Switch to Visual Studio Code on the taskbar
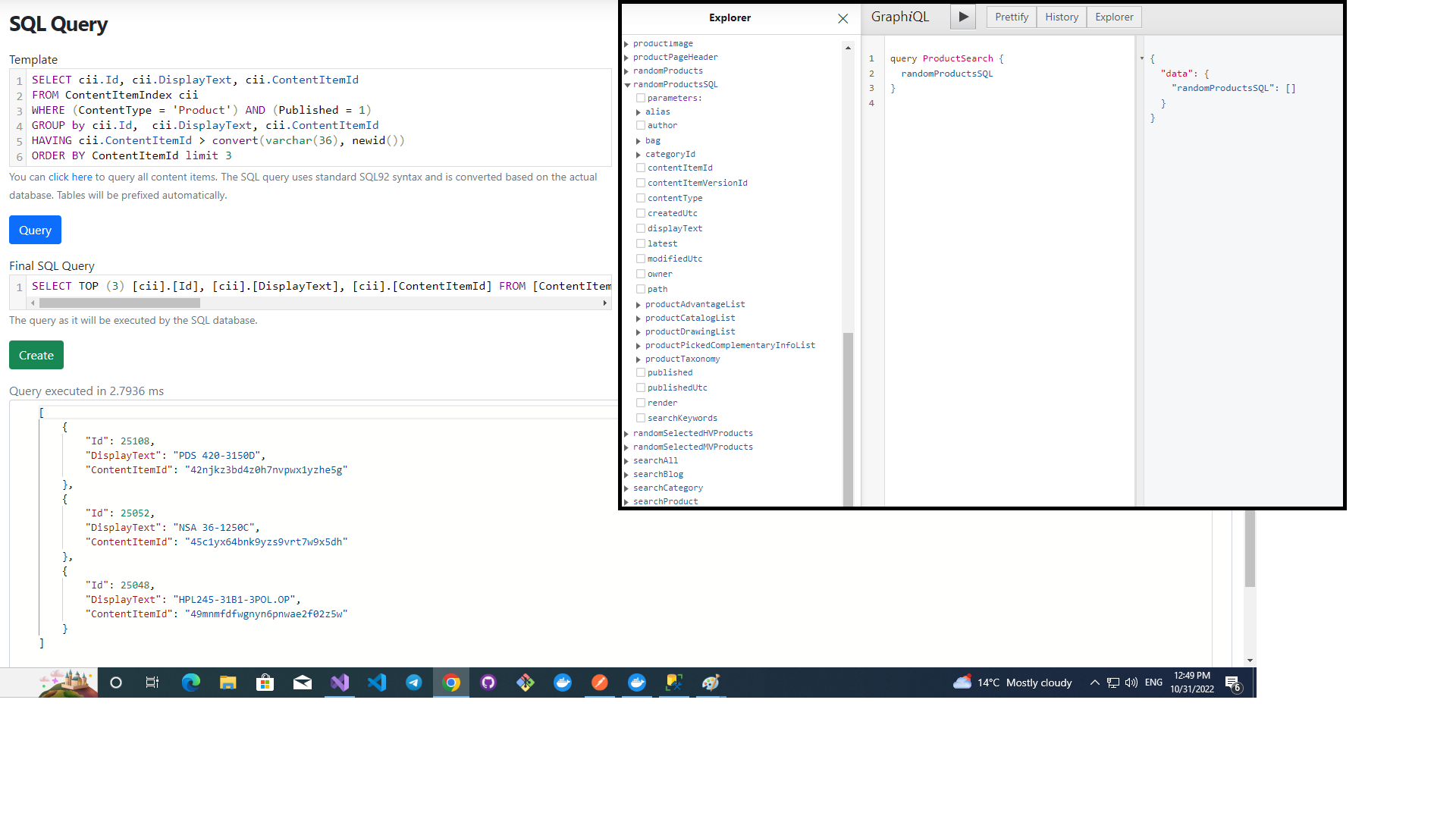The width and height of the screenshot is (1456, 819). point(377,682)
